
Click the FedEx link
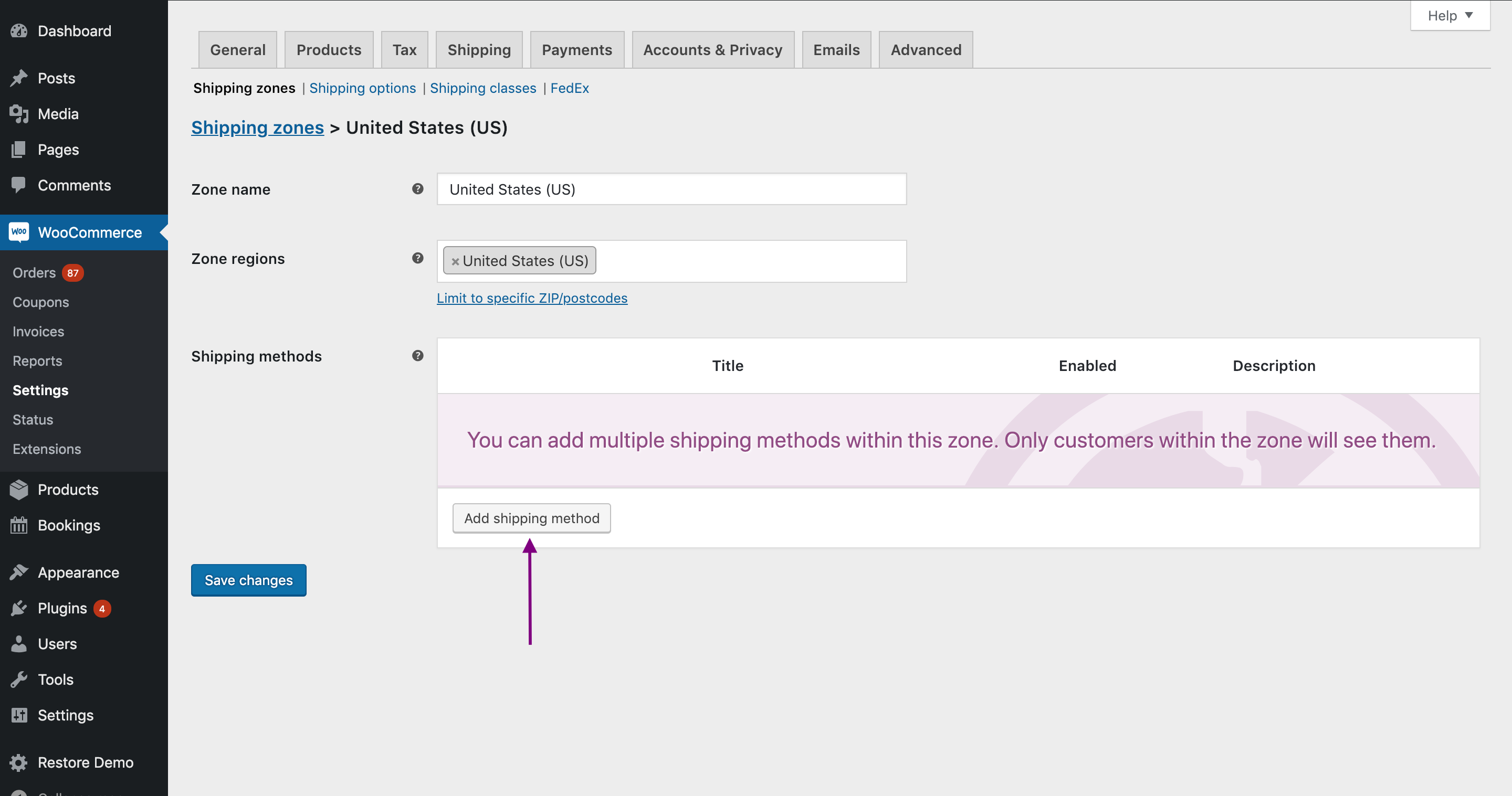569,87
